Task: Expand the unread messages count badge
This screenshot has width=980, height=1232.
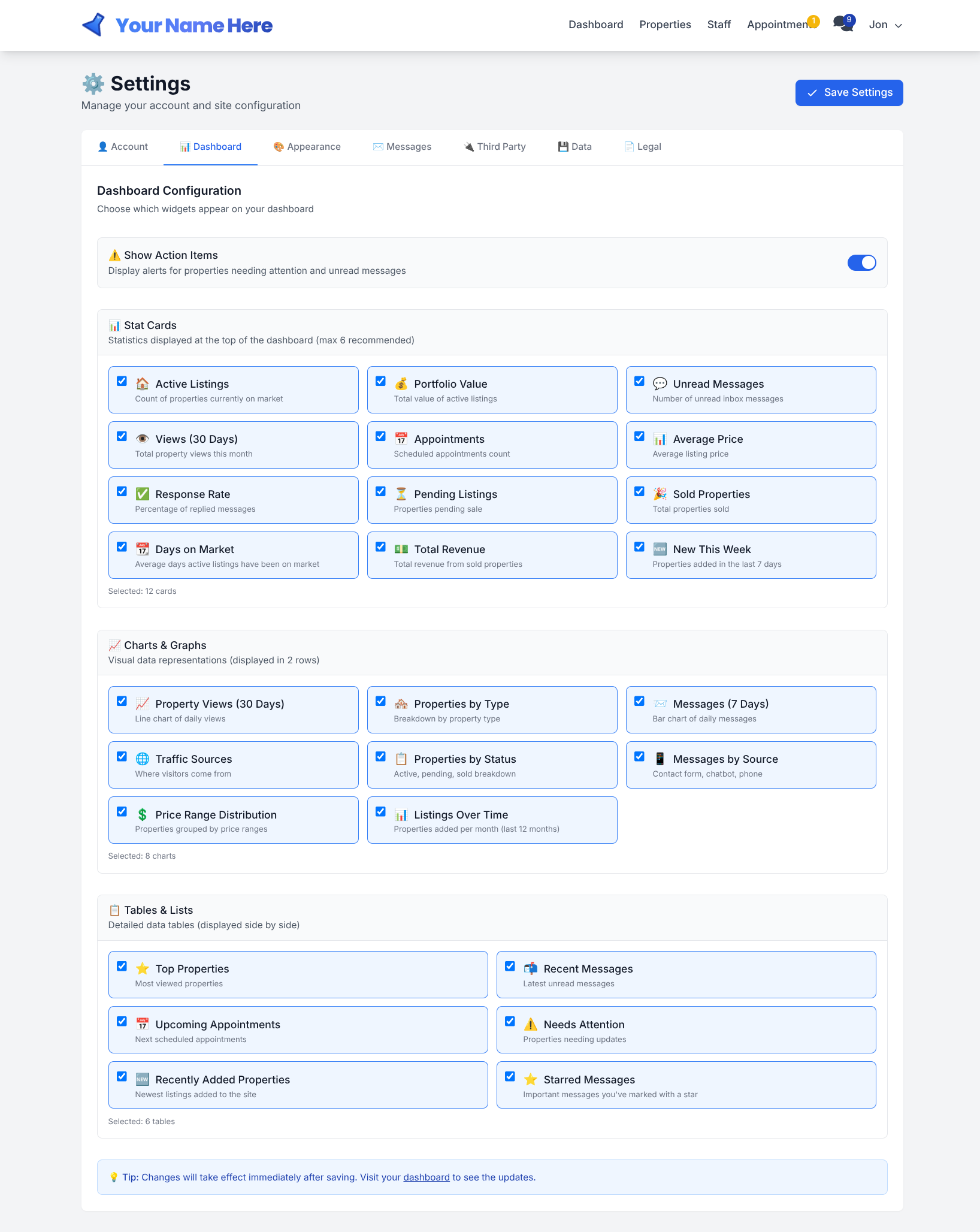Action: (x=849, y=20)
